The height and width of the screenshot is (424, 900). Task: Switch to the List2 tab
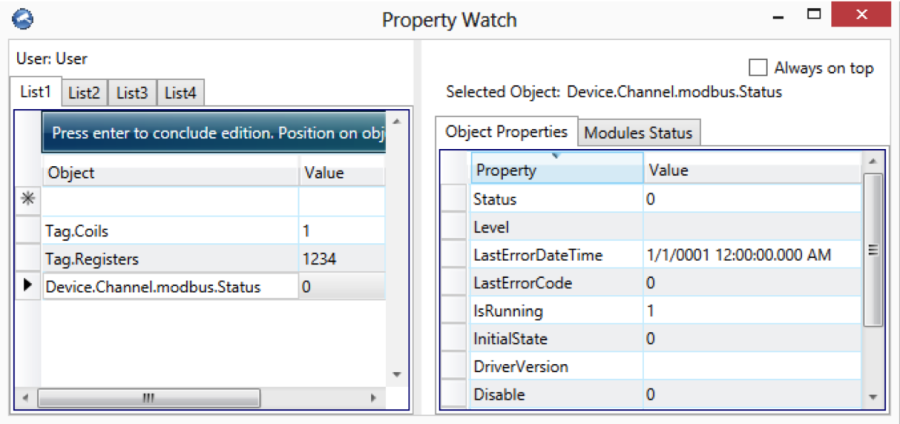tap(84, 93)
